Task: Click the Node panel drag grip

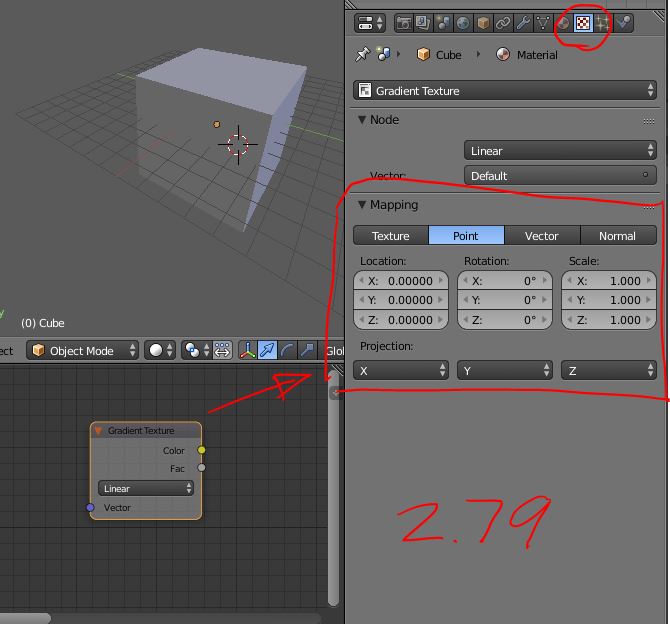Action: click(x=649, y=122)
